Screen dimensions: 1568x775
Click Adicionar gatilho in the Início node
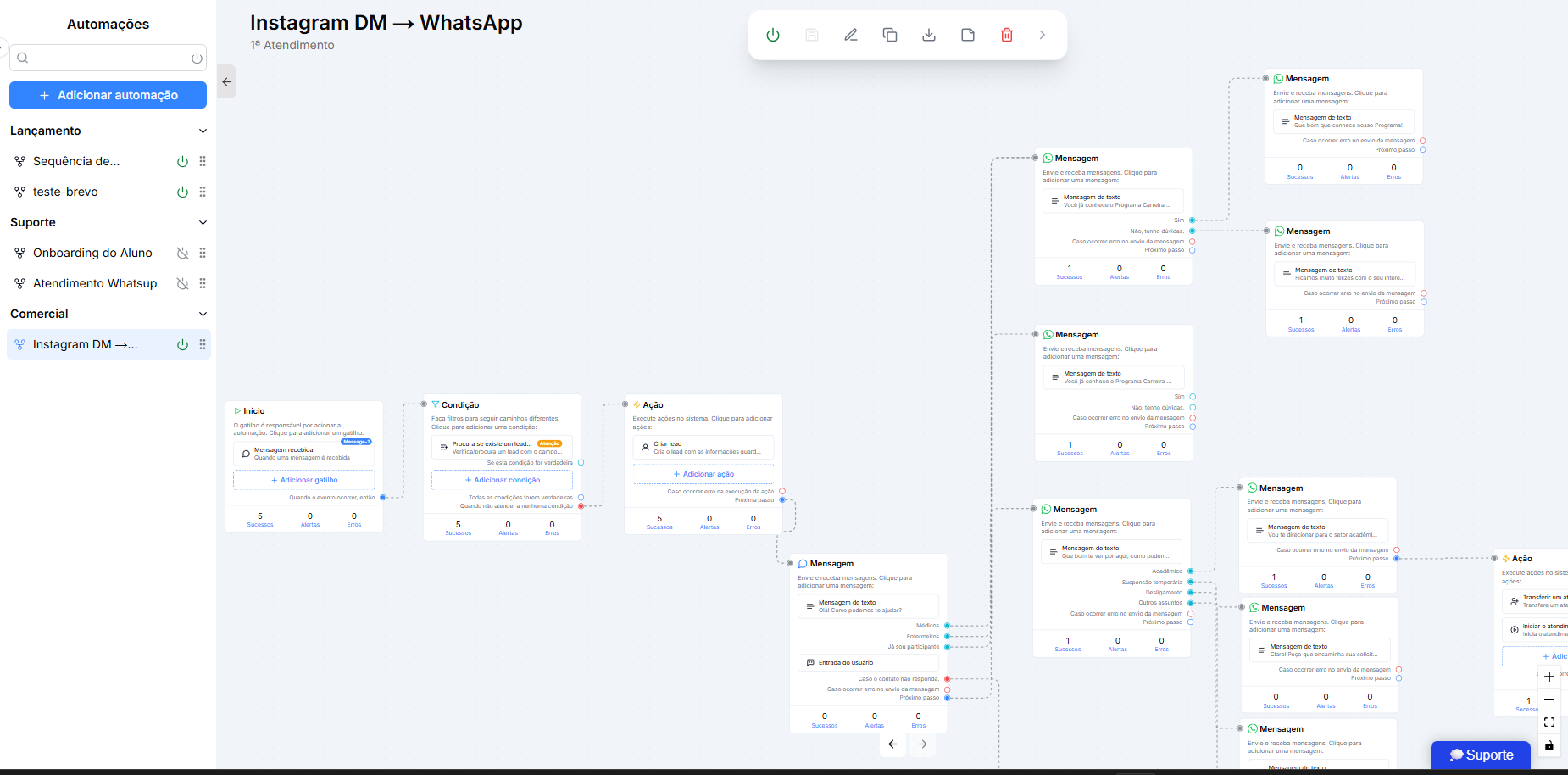(303, 480)
